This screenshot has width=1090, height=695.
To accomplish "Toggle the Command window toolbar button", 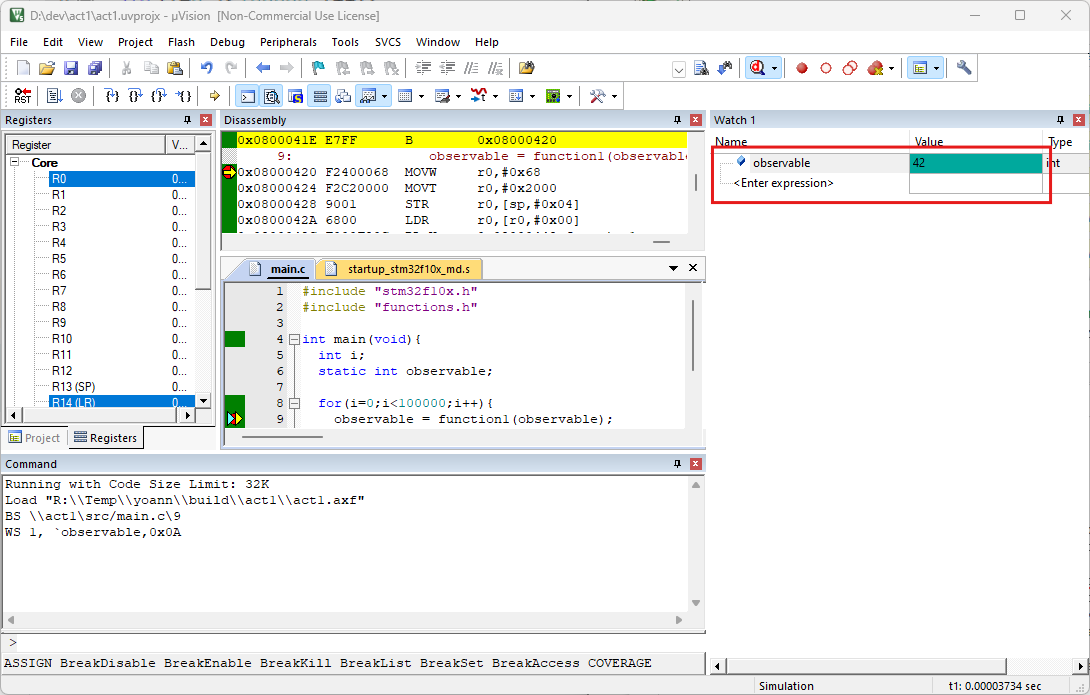I will 247,96.
